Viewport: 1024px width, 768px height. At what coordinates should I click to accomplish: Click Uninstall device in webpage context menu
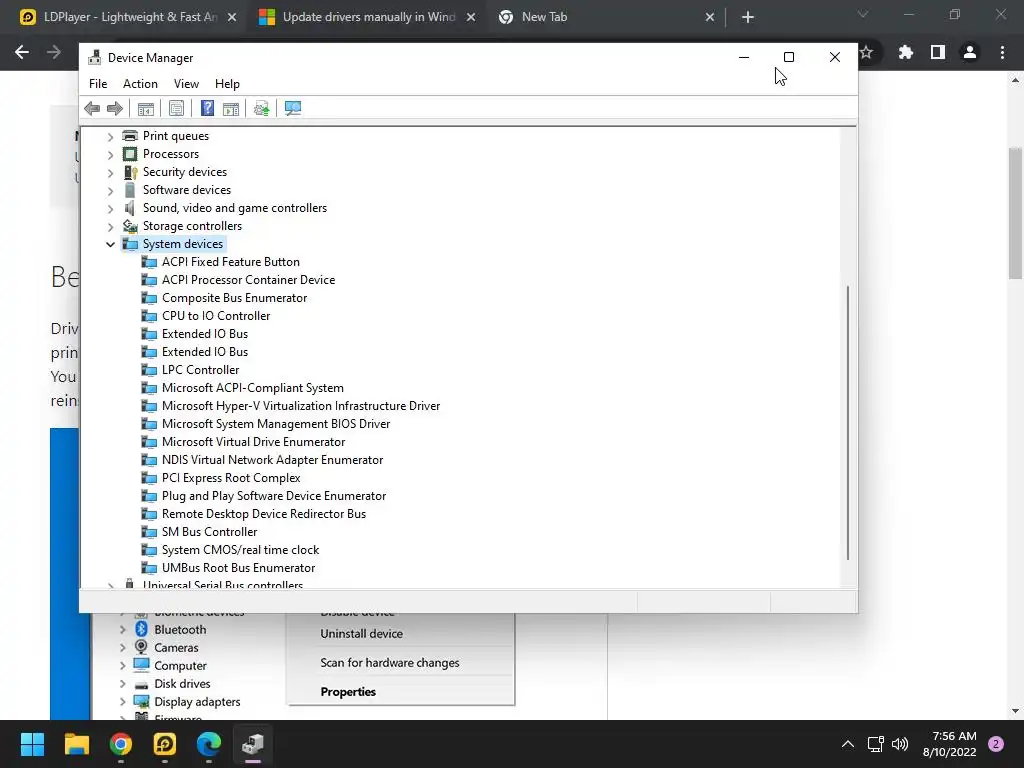pyautogui.click(x=361, y=633)
